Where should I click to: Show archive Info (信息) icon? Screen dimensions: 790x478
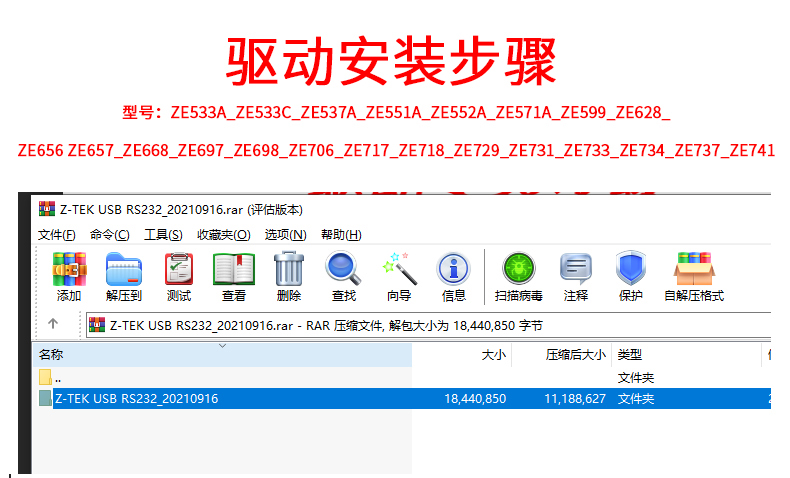coord(453,269)
